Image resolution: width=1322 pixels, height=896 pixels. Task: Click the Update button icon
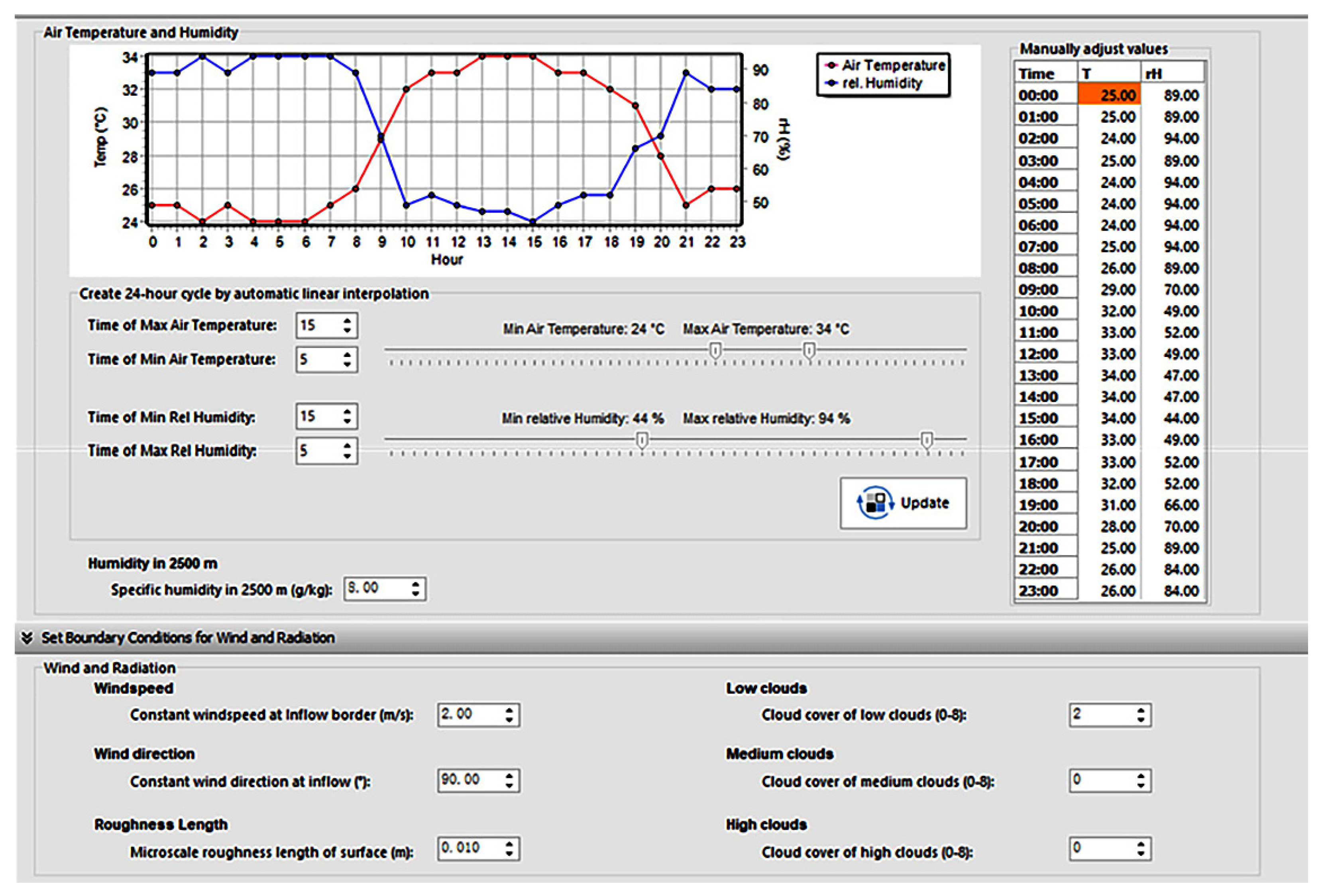coord(876,502)
